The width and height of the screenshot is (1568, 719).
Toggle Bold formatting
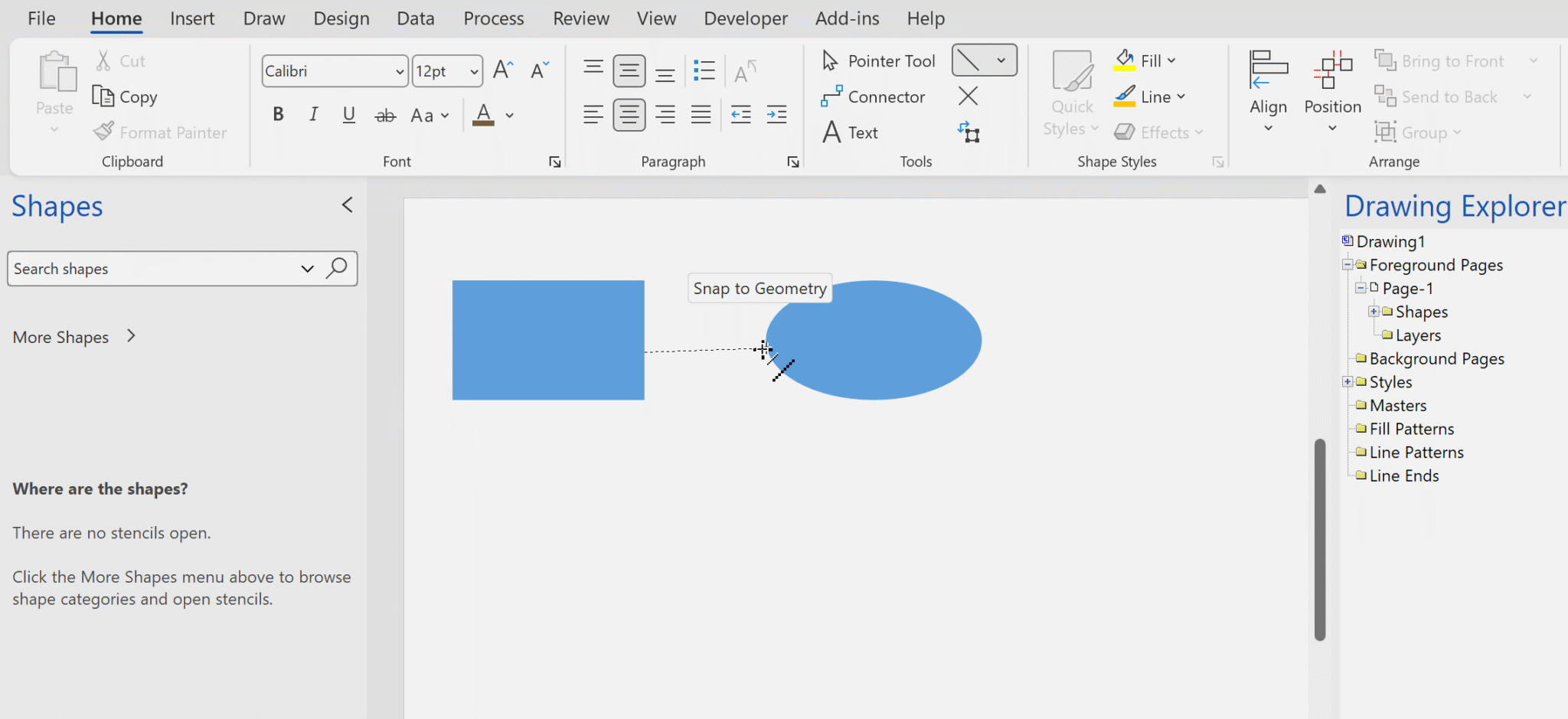click(278, 115)
